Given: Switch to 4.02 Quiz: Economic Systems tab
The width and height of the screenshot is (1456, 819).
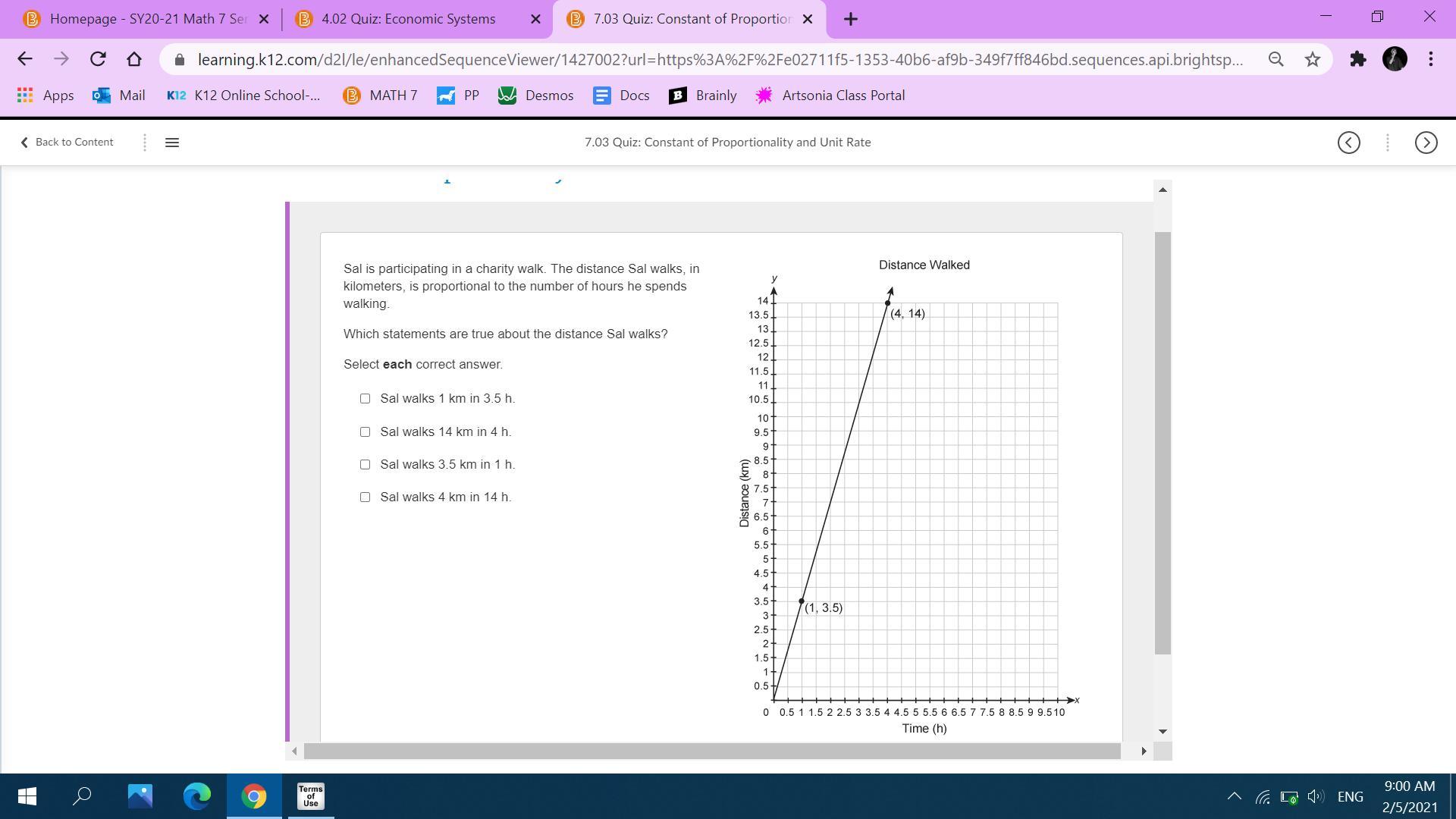Looking at the screenshot, I should click(x=408, y=19).
